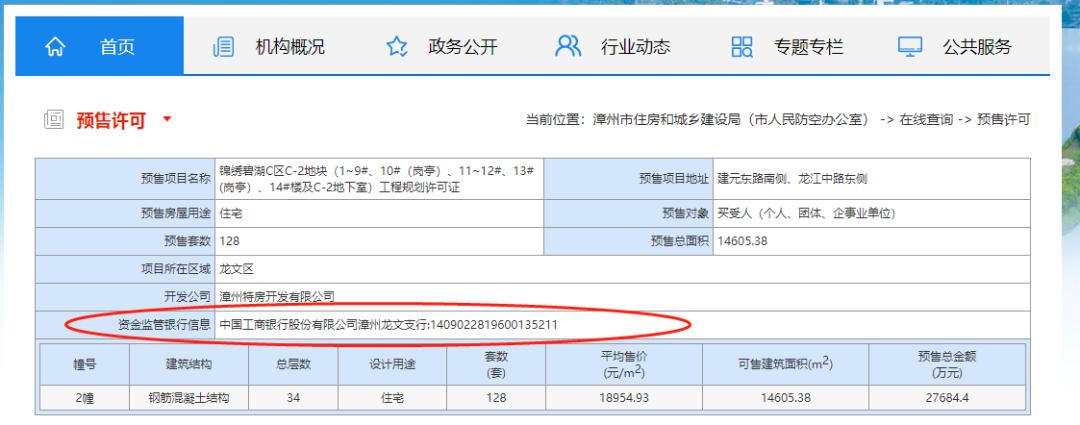Select the 住宅 value beside 预售房屋用途
This screenshot has width=1080, height=425.
pos(231,214)
